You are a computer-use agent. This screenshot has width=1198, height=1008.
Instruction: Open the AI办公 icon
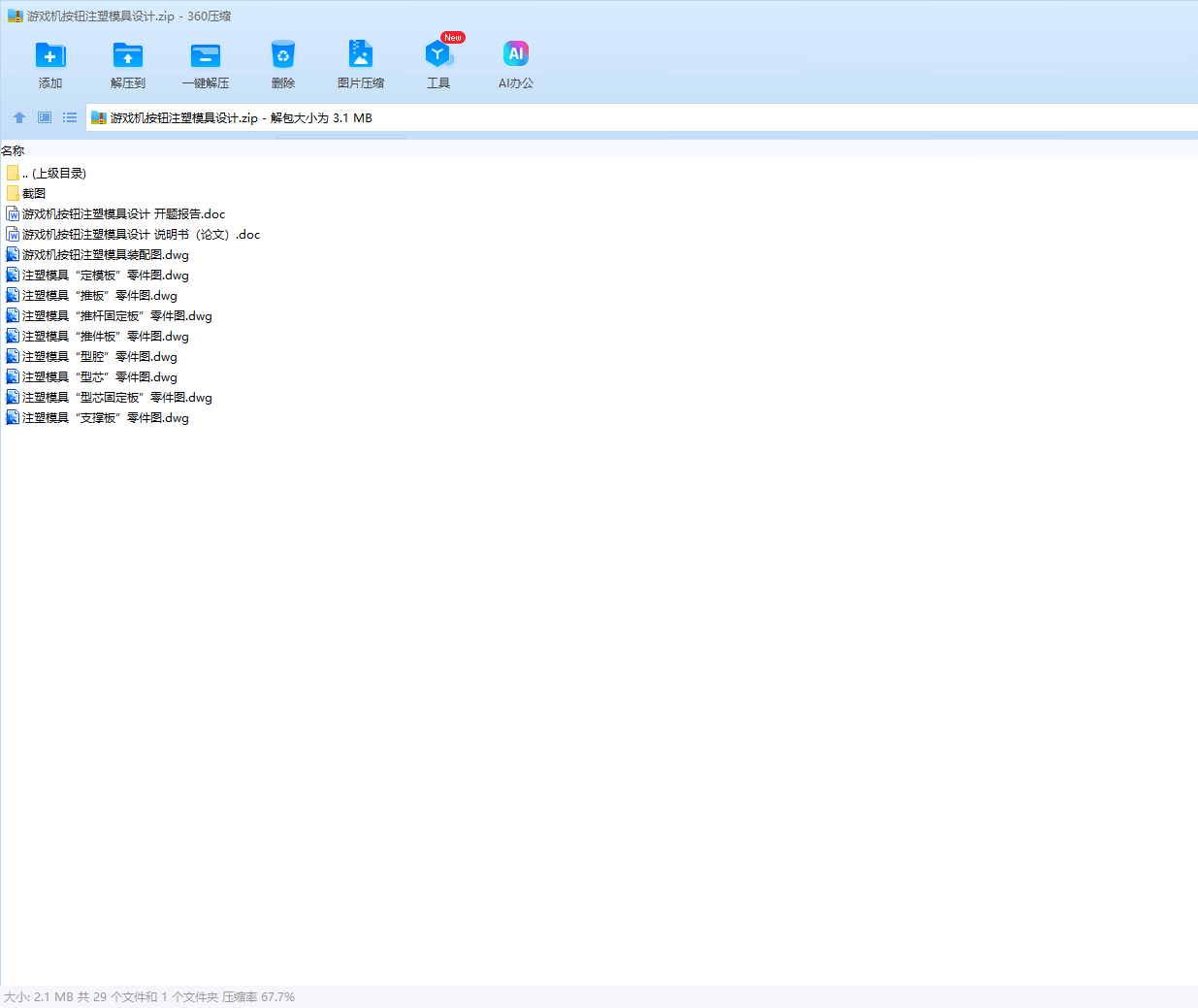(x=516, y=54)
